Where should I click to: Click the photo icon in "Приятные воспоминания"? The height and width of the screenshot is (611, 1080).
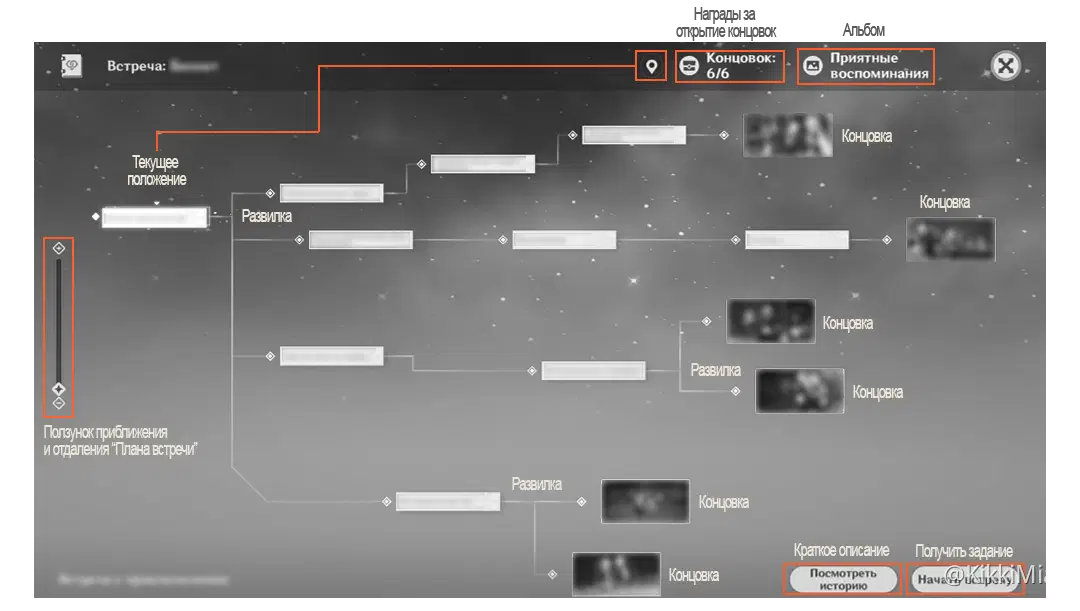point(814,66)
